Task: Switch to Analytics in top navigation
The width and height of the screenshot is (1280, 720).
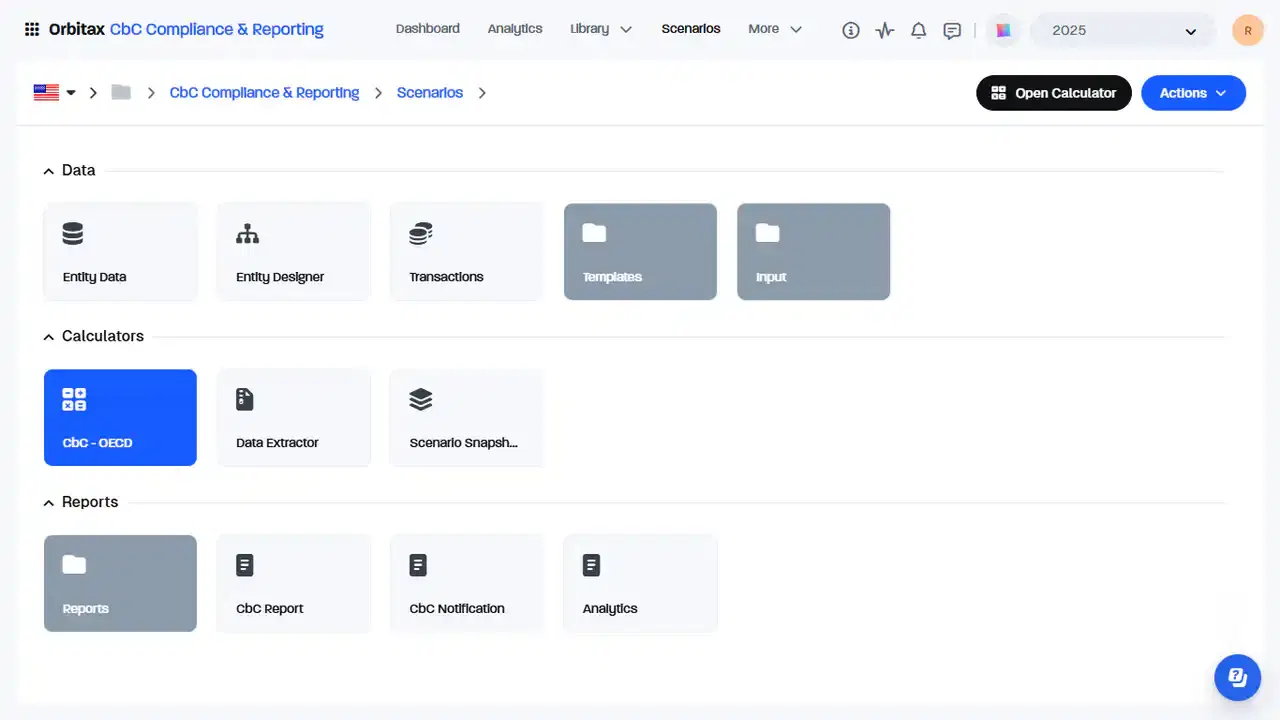Action: (x=515, y=29)
